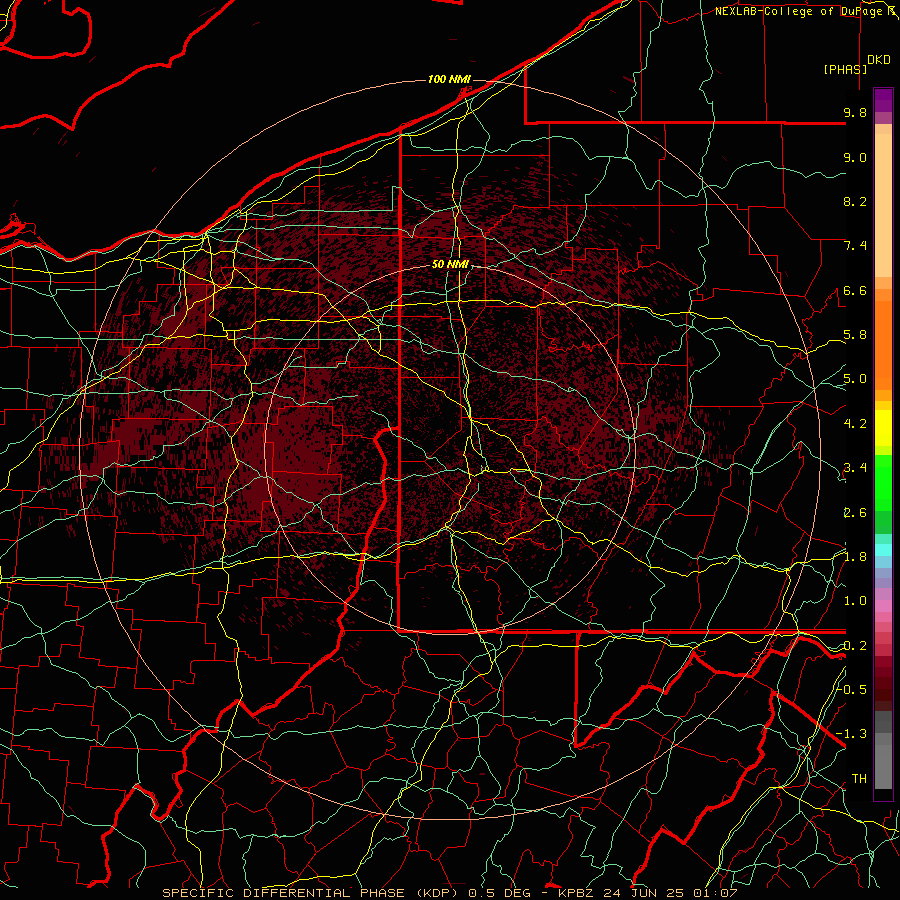Click the pink segment of the color bar
This screenshot has width=900, height=900.
click(x=883, y=606)
